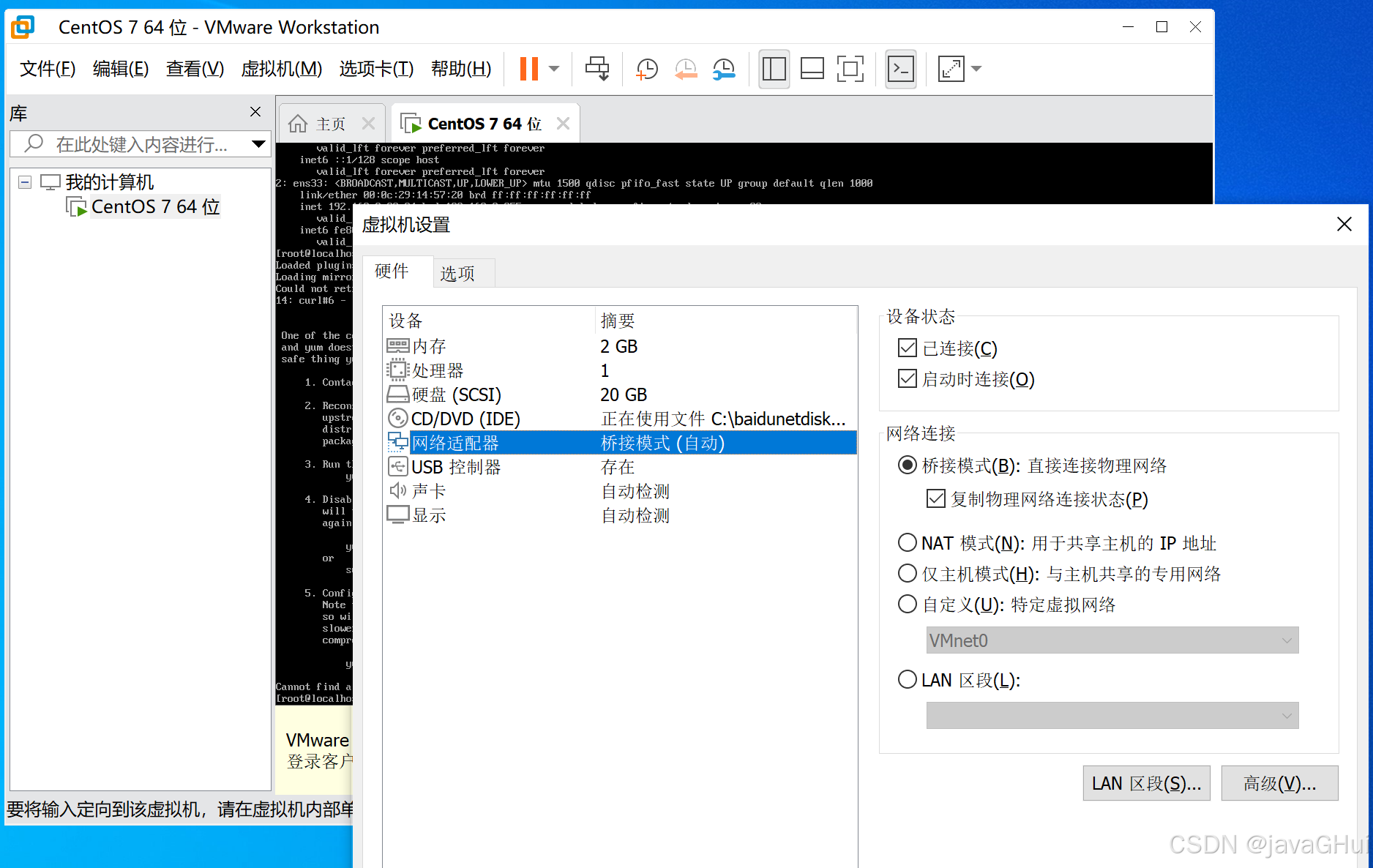The image size is (1373, 868).
Task: Close the 库 library panel
Action: pyautogui.click(x=255, y=112)
